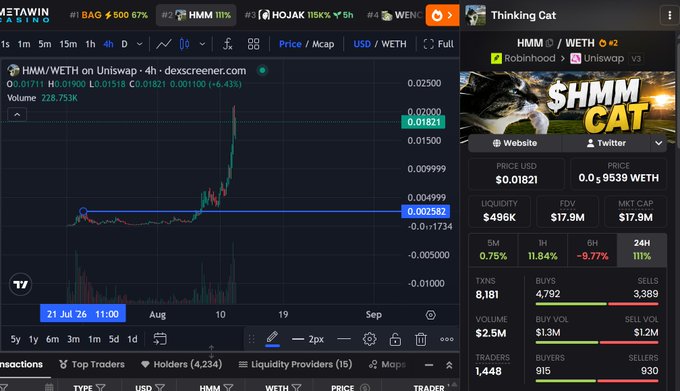Open the token Website link
Screen dimensions: 680x391
515,143
